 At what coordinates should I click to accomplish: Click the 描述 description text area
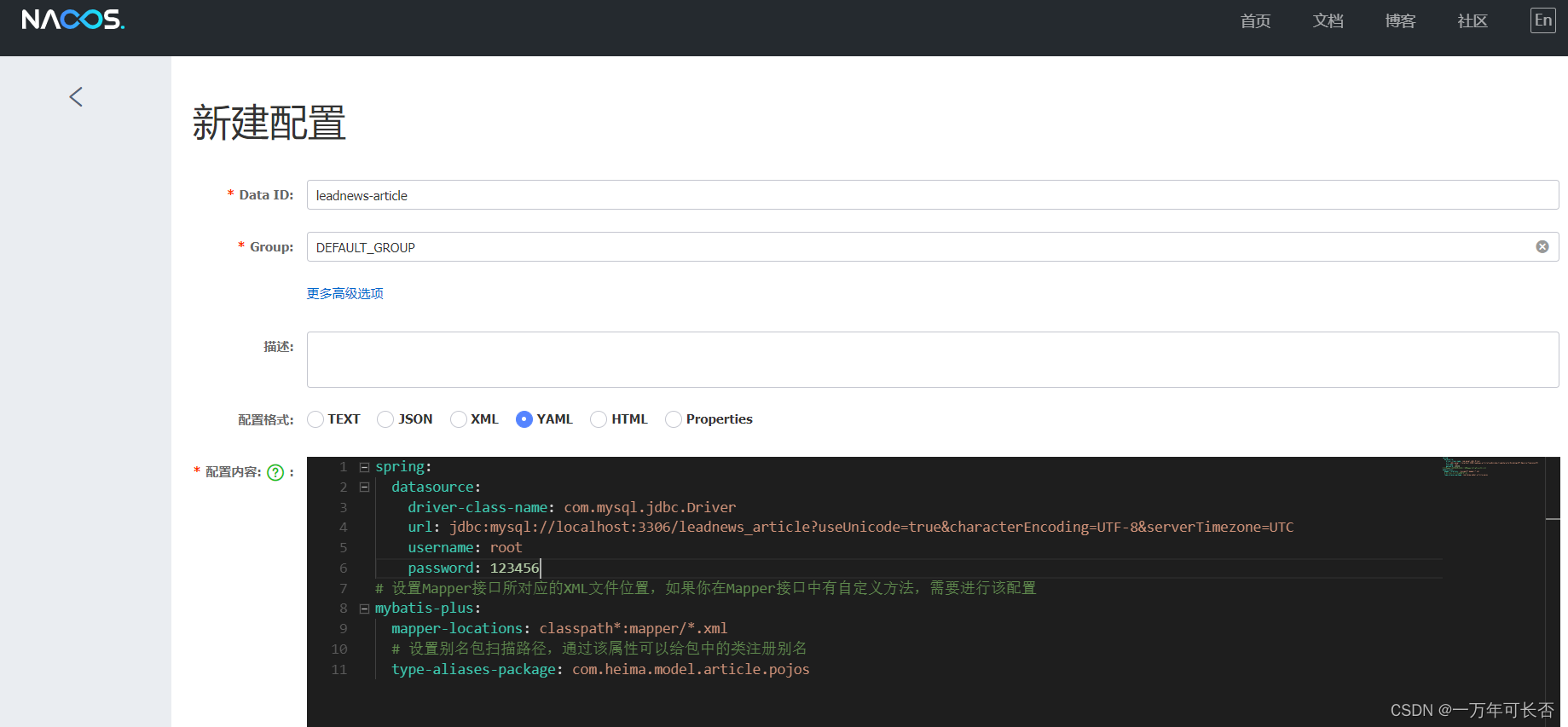(x=933, y=360)
